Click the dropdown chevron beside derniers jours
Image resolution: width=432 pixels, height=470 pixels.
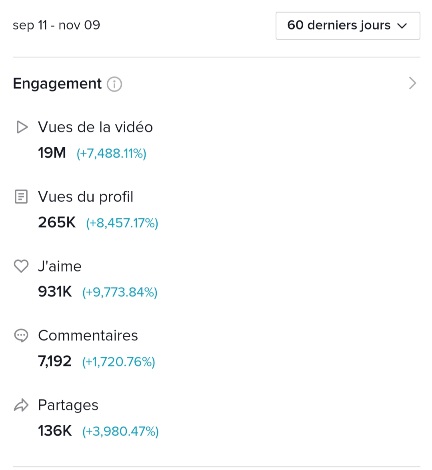tap(403, 26)
